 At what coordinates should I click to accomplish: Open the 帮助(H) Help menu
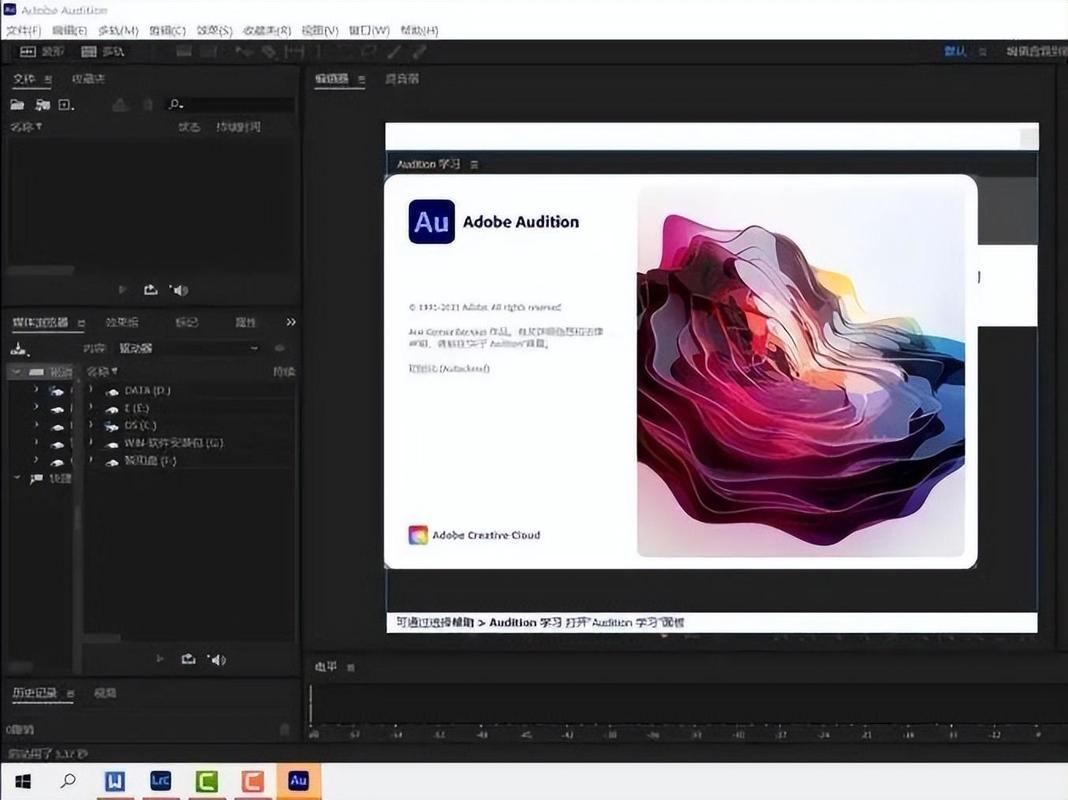point(420,31)
